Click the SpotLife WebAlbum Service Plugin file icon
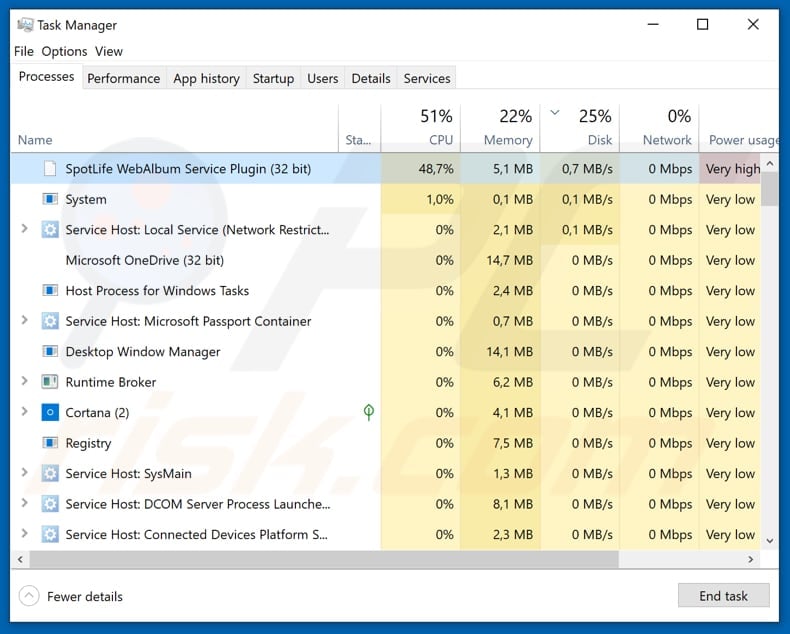Image resolution: width=790 pixels, height=634 pixels. [50, 169]
